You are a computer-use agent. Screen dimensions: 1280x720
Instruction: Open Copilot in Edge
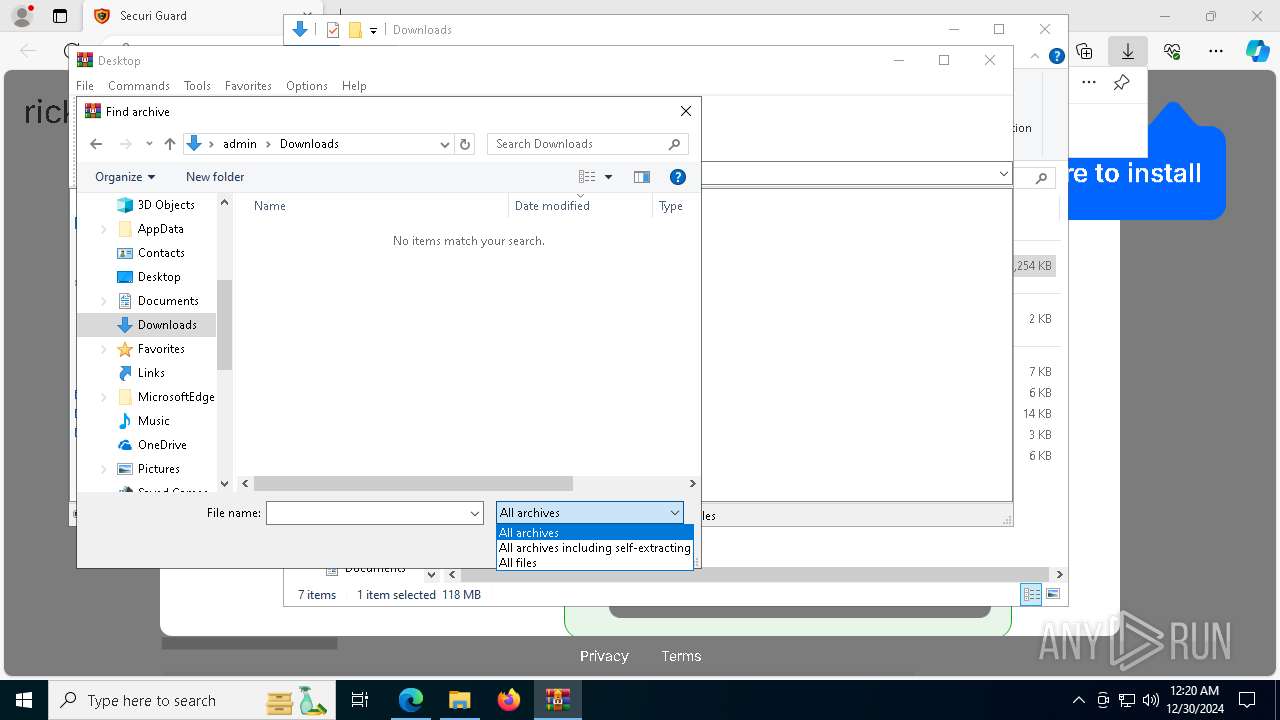click(x=1257, y=51)
